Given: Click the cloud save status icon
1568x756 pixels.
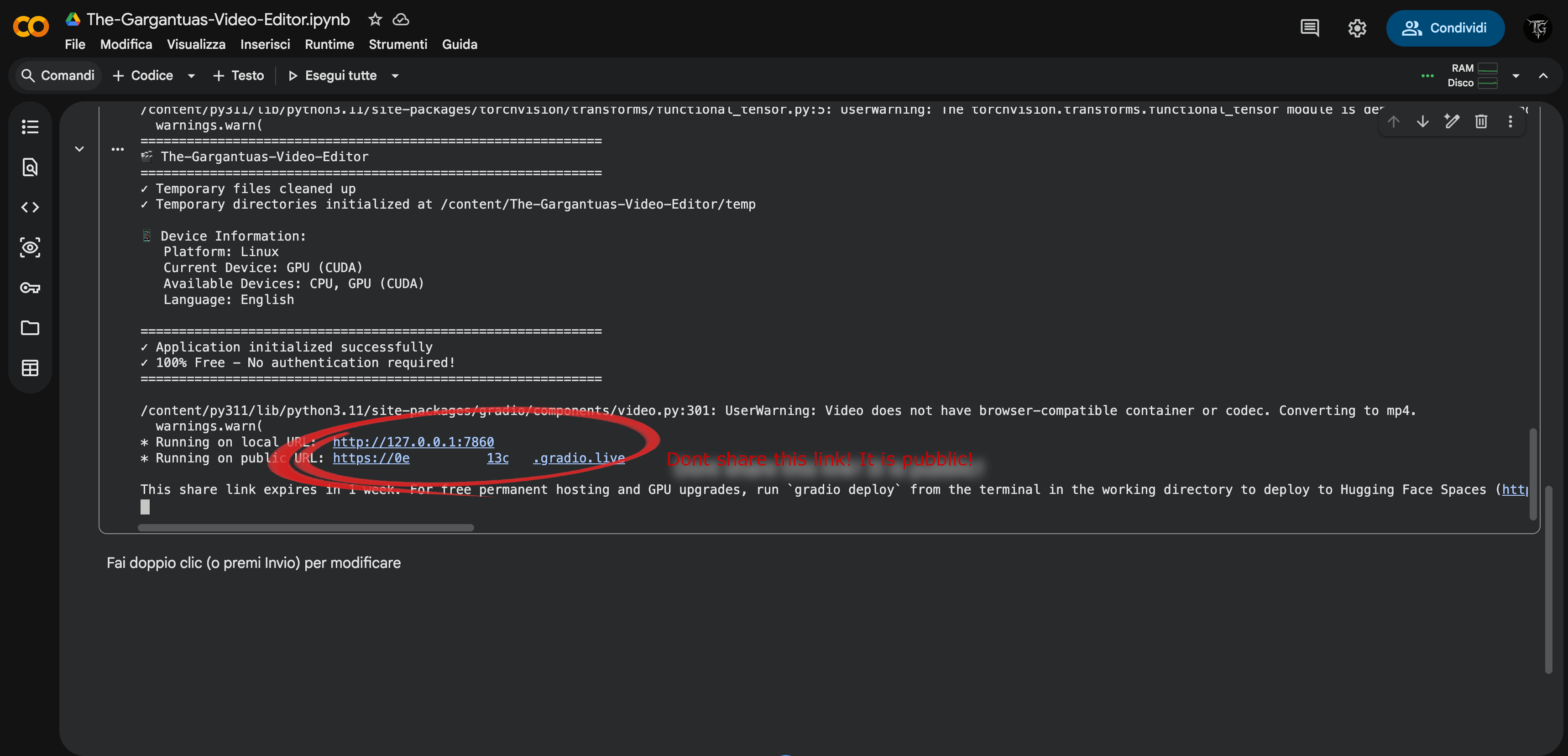Looking at the screenshot, I should (401, 20).
